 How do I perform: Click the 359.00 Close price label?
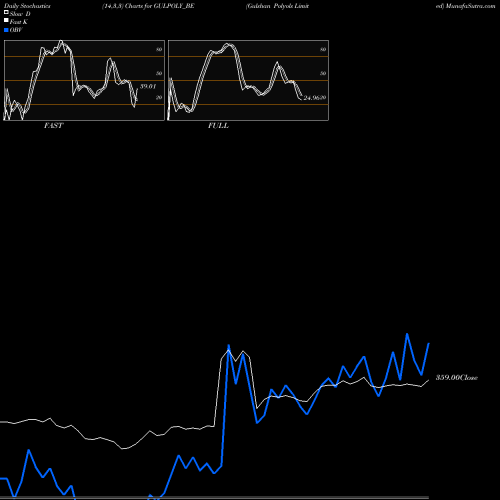(457, 378)
